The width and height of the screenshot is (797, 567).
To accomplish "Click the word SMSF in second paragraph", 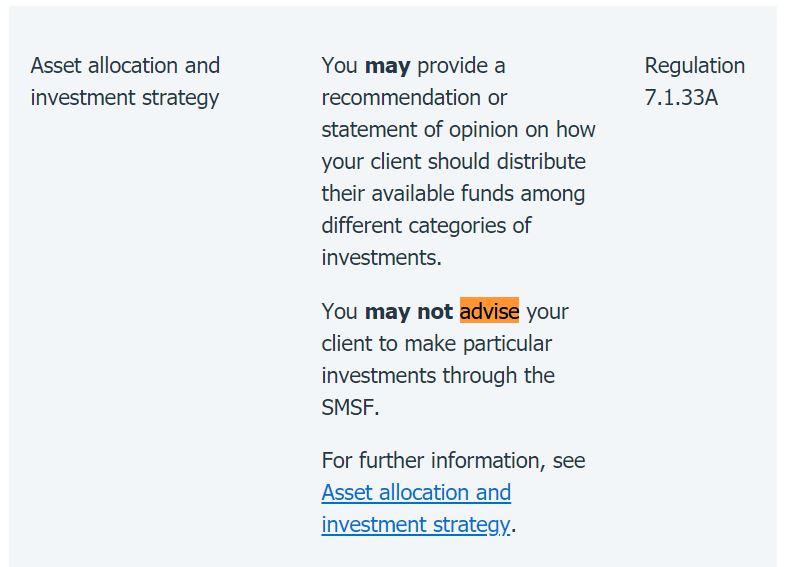I will [x=350, y=407].
